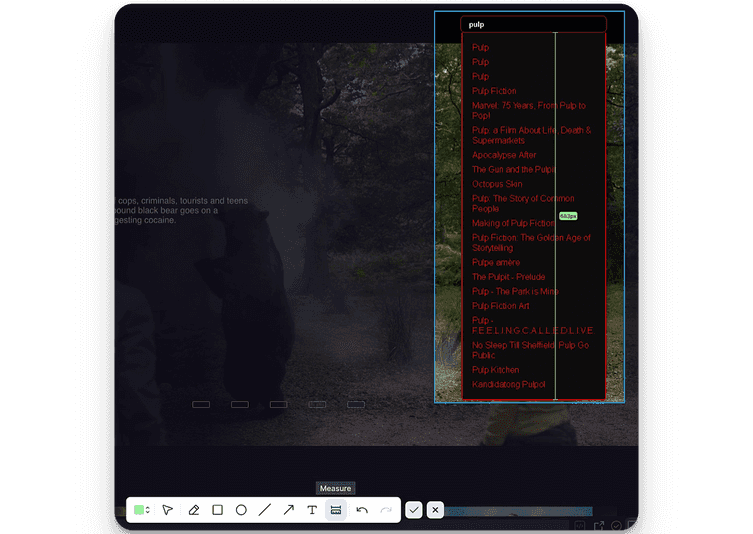Click the search field containing 'pulp'
This screenshot has width=753, height=534.
533,24
